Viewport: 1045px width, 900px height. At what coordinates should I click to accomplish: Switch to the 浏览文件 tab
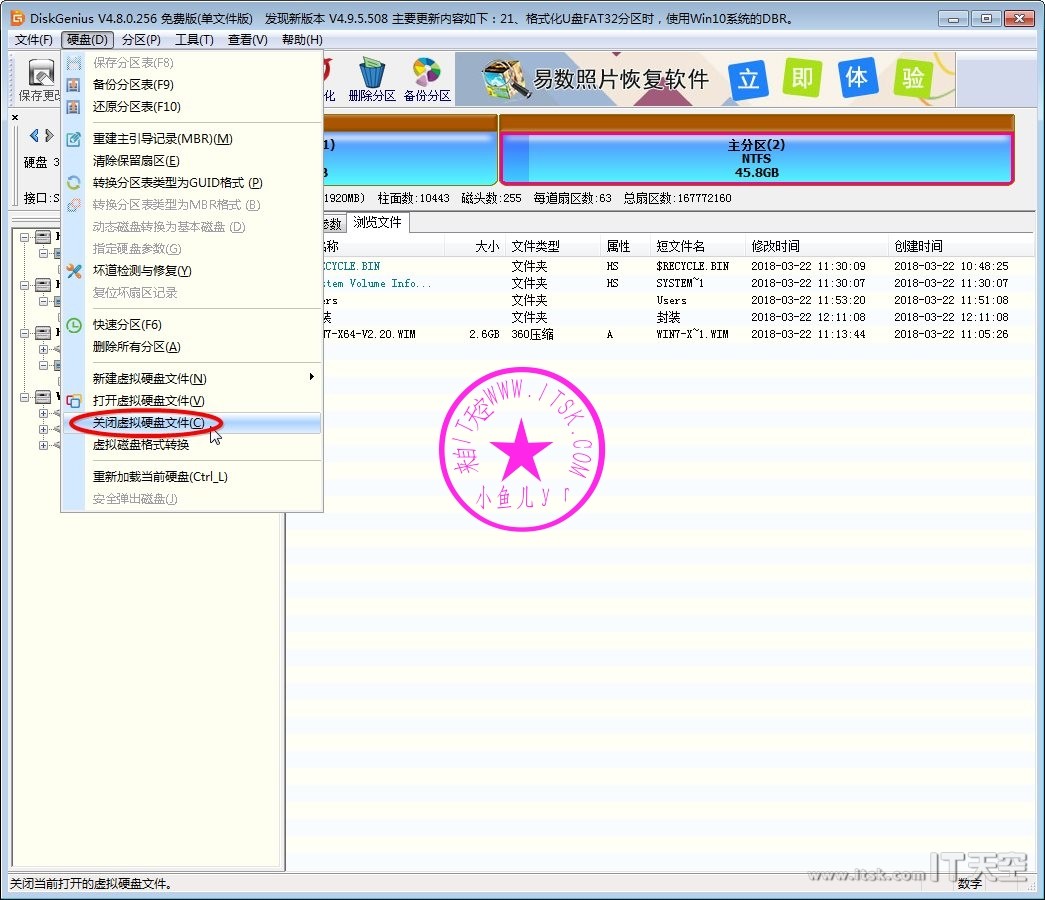[x=377, y=222]
